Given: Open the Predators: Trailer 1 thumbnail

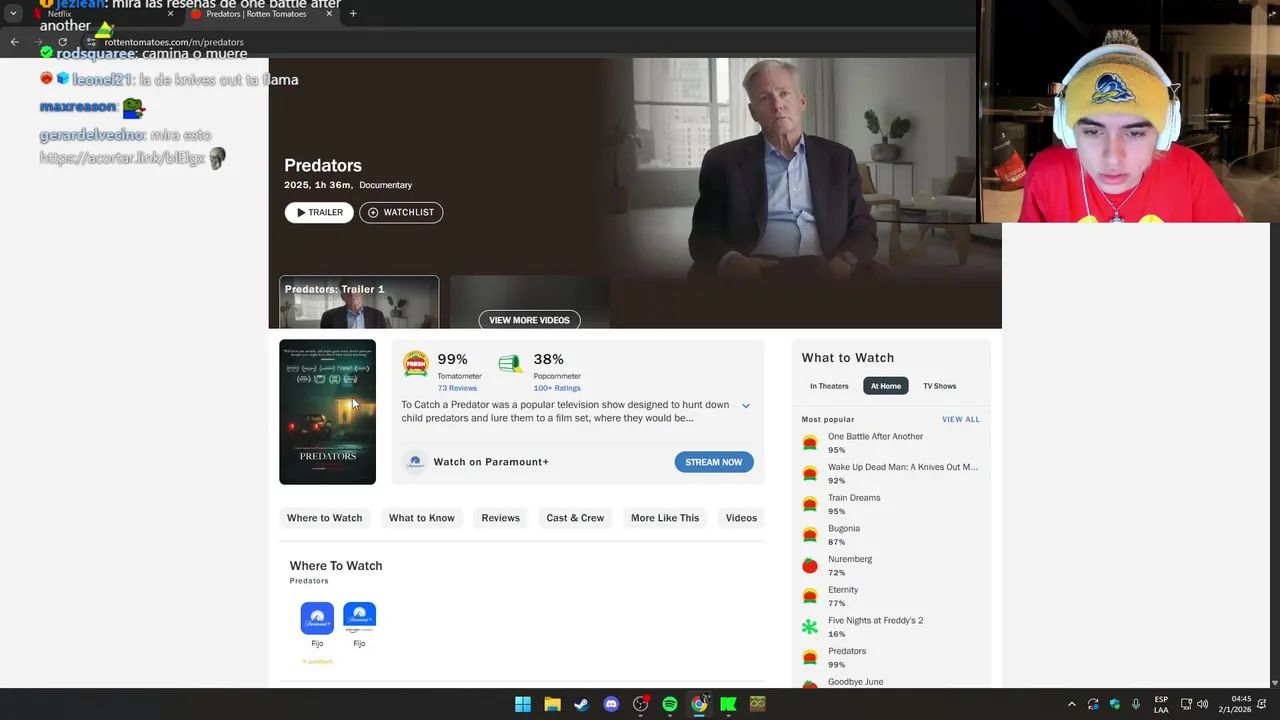Looking at the screenshot, I should pyautogui.click(x=359, y=302).
